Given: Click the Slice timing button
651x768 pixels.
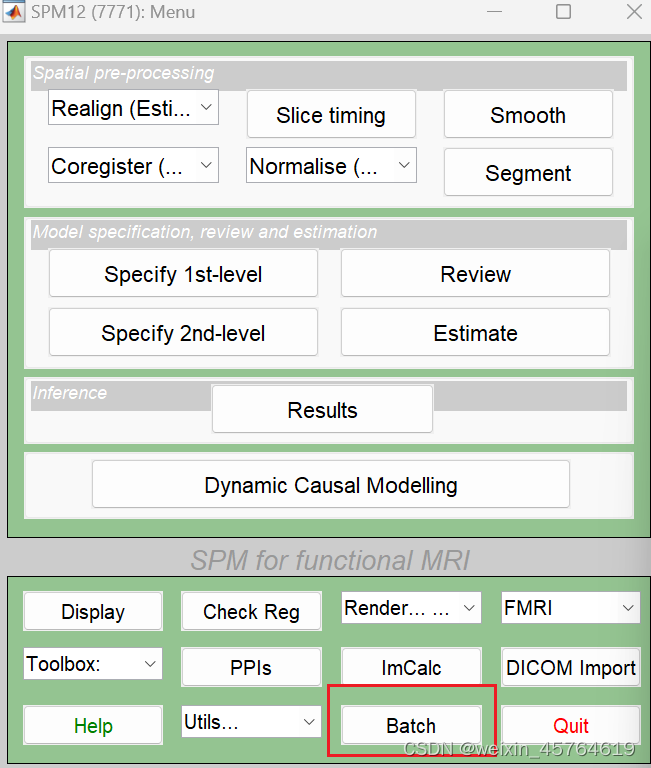Looking at the screenshot, I should 331,114.
